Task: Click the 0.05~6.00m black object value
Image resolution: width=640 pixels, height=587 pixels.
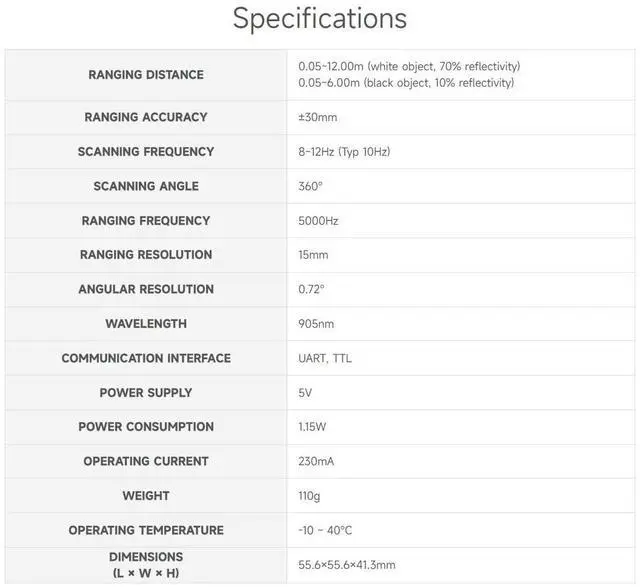Action: tap(406, 83)
